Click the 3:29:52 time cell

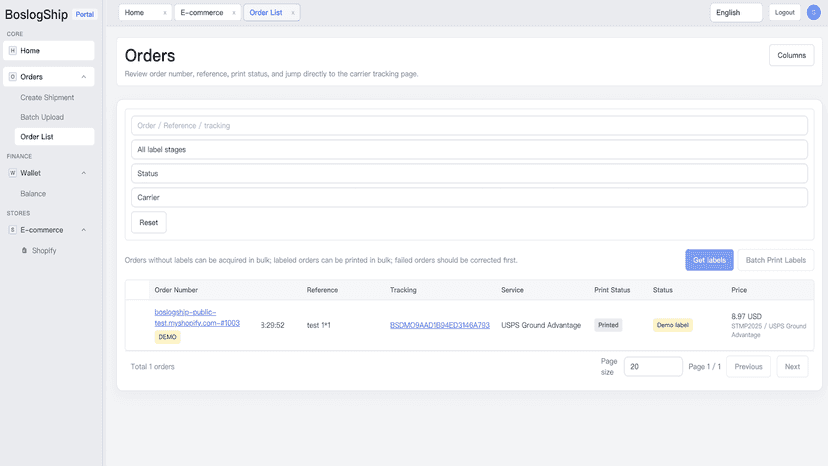(272, 325)
